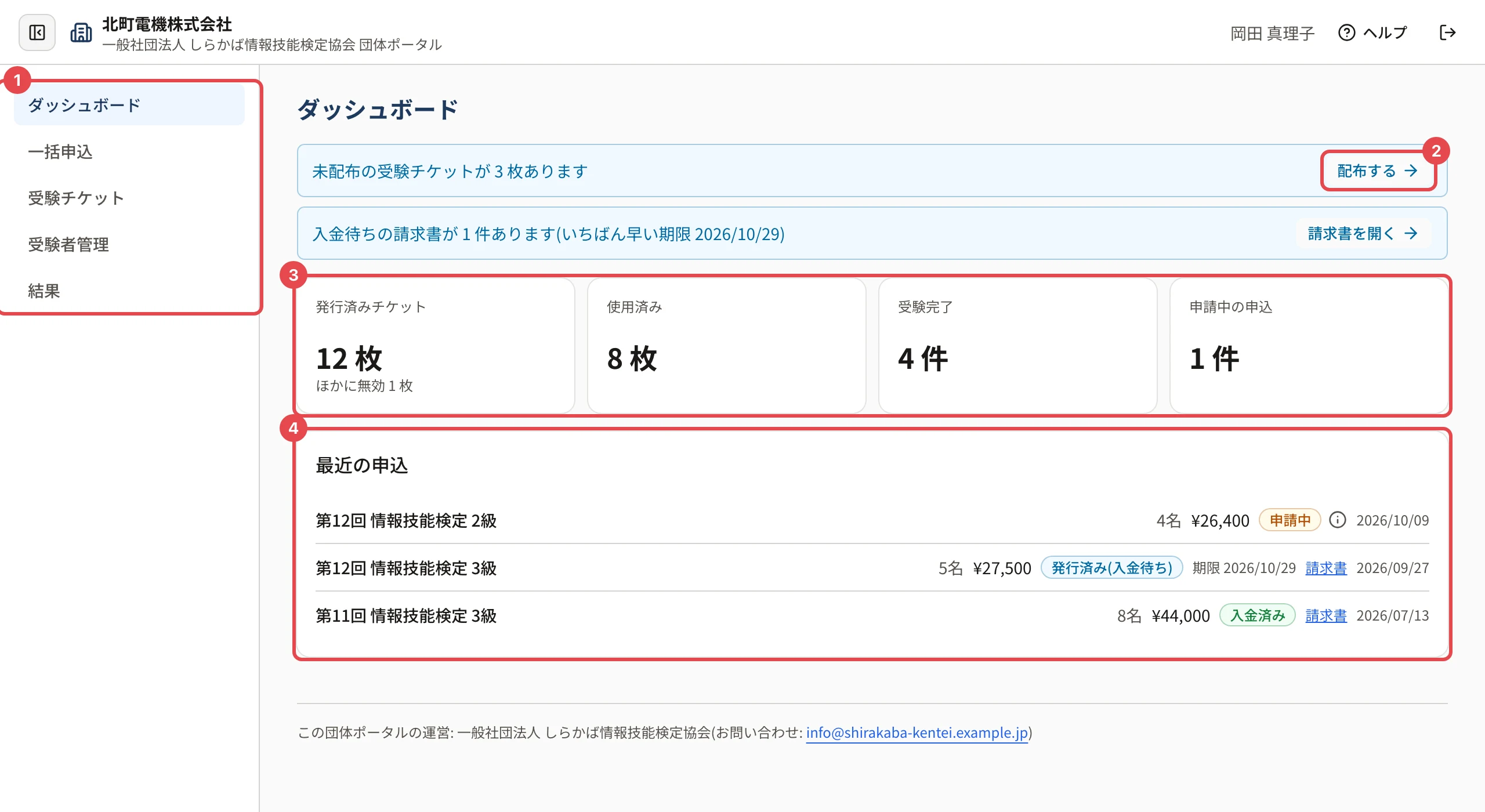
Task: Open 請求書 link in the 第12回 3級 row
Action: pyautogui.click(x=1326, y=568)
